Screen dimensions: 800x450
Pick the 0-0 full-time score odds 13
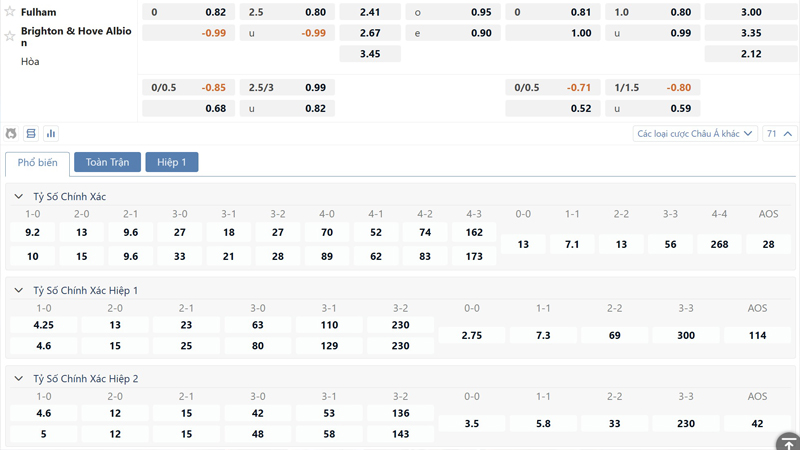click(x=523, y=244)
